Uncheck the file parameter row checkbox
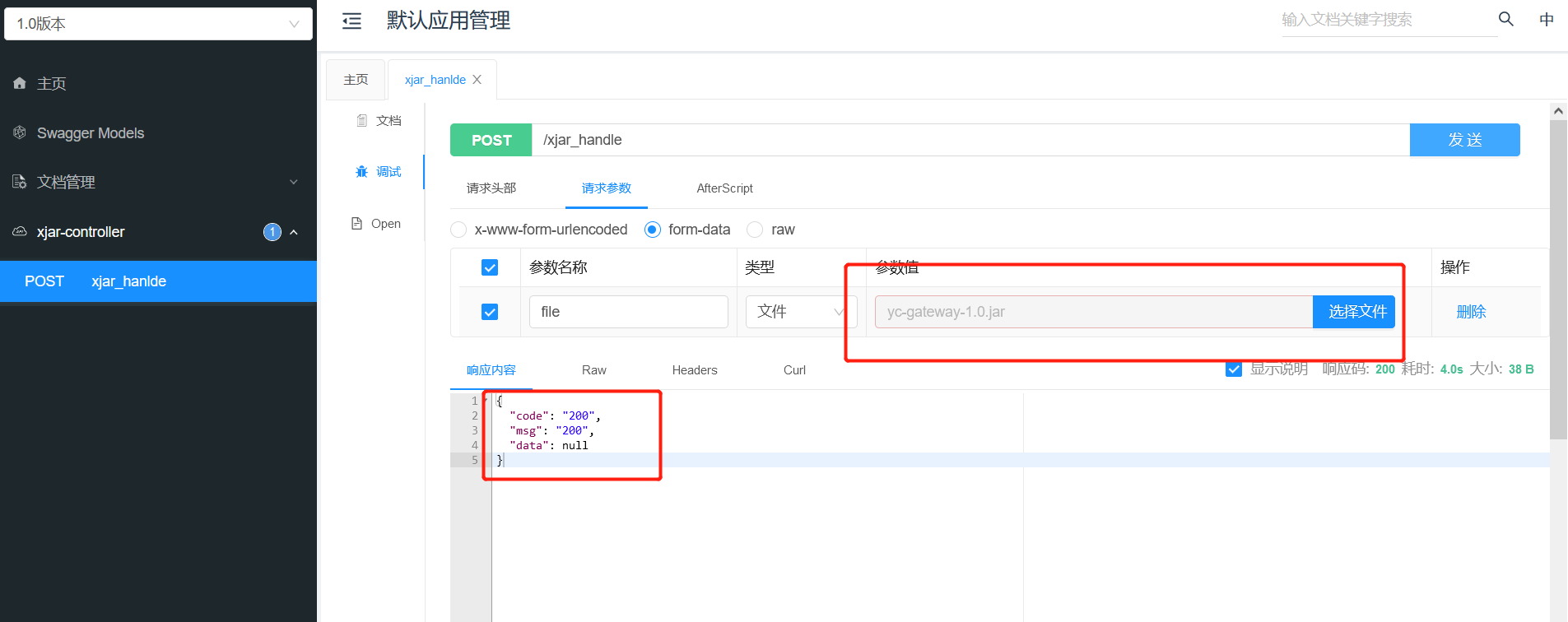 pyautogui.click(x=490, y=312)
